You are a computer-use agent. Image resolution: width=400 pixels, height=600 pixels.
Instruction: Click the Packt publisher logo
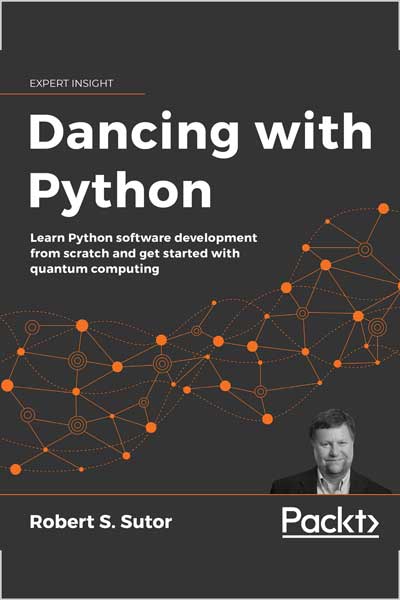point(331,522)
